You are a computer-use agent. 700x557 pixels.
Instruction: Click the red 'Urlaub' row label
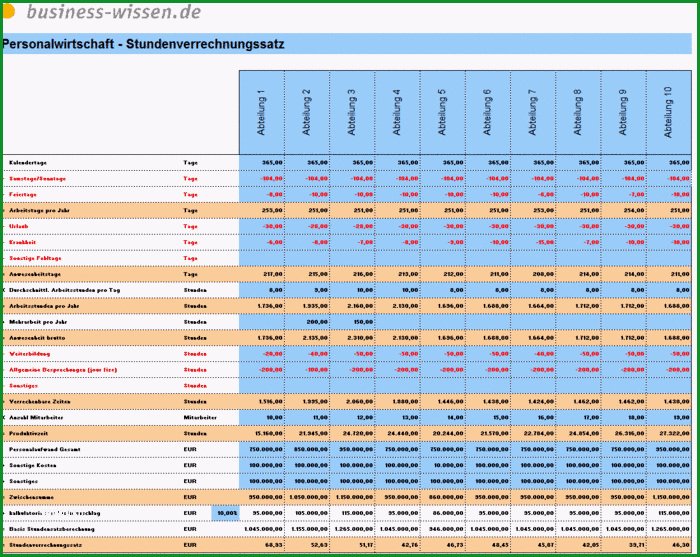pyautogui.click(x=18, y=226)
